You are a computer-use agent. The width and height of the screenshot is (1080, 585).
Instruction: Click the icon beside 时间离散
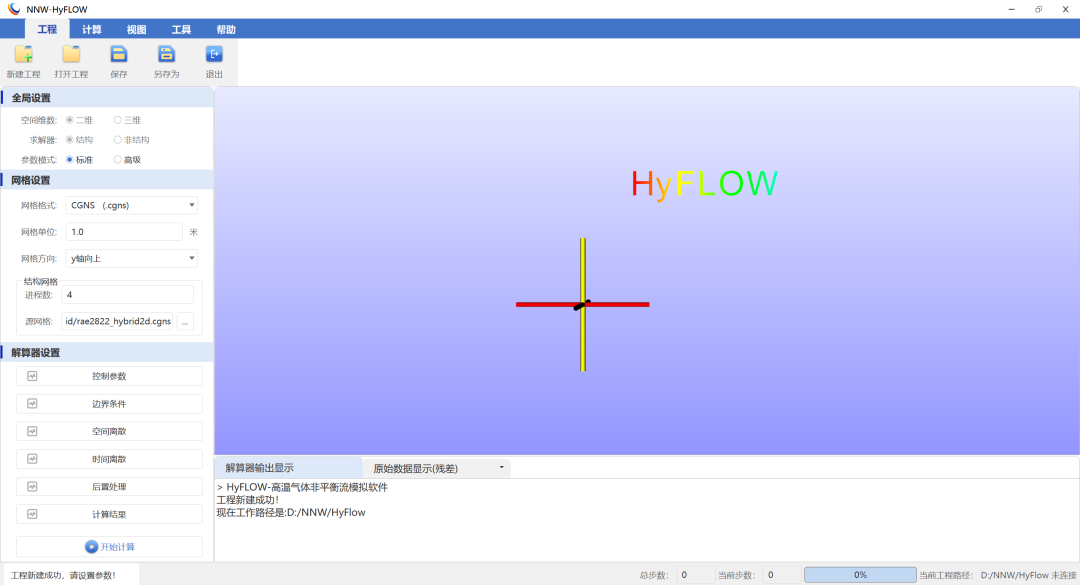pos(32,459)
